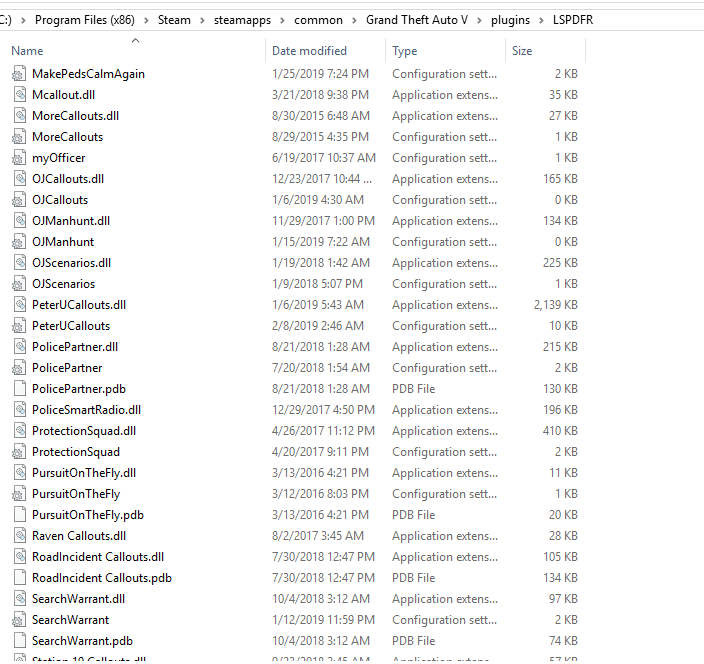
Task: Click the 410 KB size value
Action: 560,431
